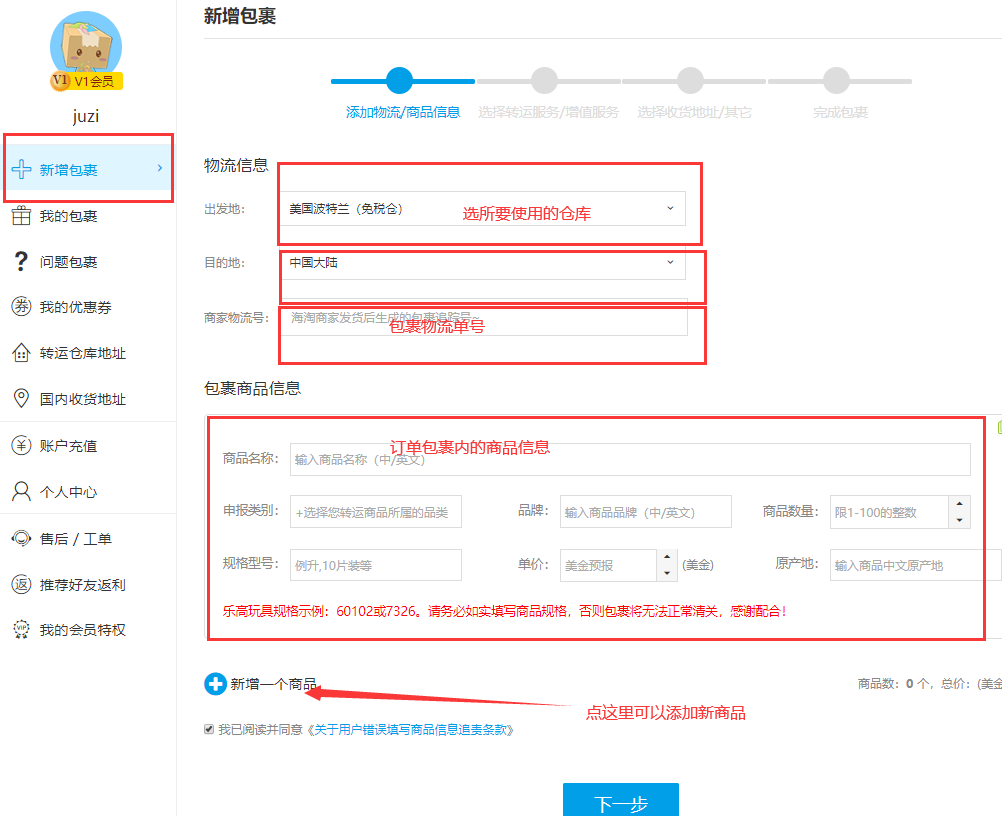The image size is (1002, 816).
Task: Decrease 单价 with the down arrow
Action: point(667,573)
